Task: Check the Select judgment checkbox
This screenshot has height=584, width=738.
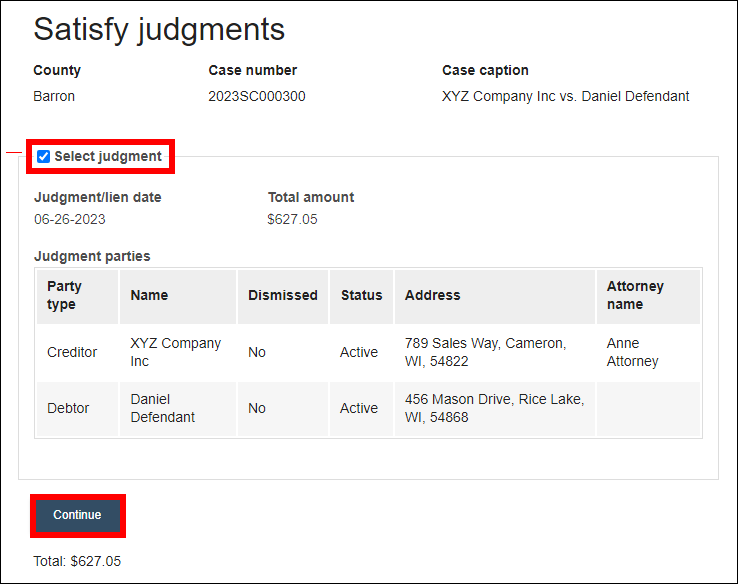Action: coord(43,156)
